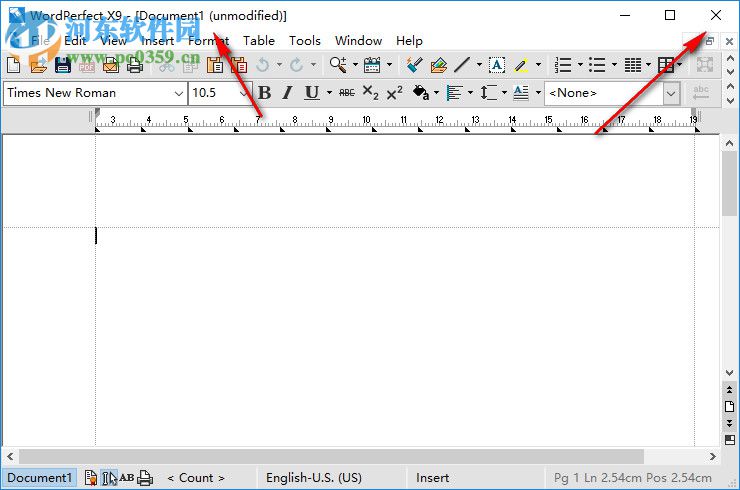Open the Table menu
Screen dimensions: 740x490
pyautogui.click(x=259, y=41)
